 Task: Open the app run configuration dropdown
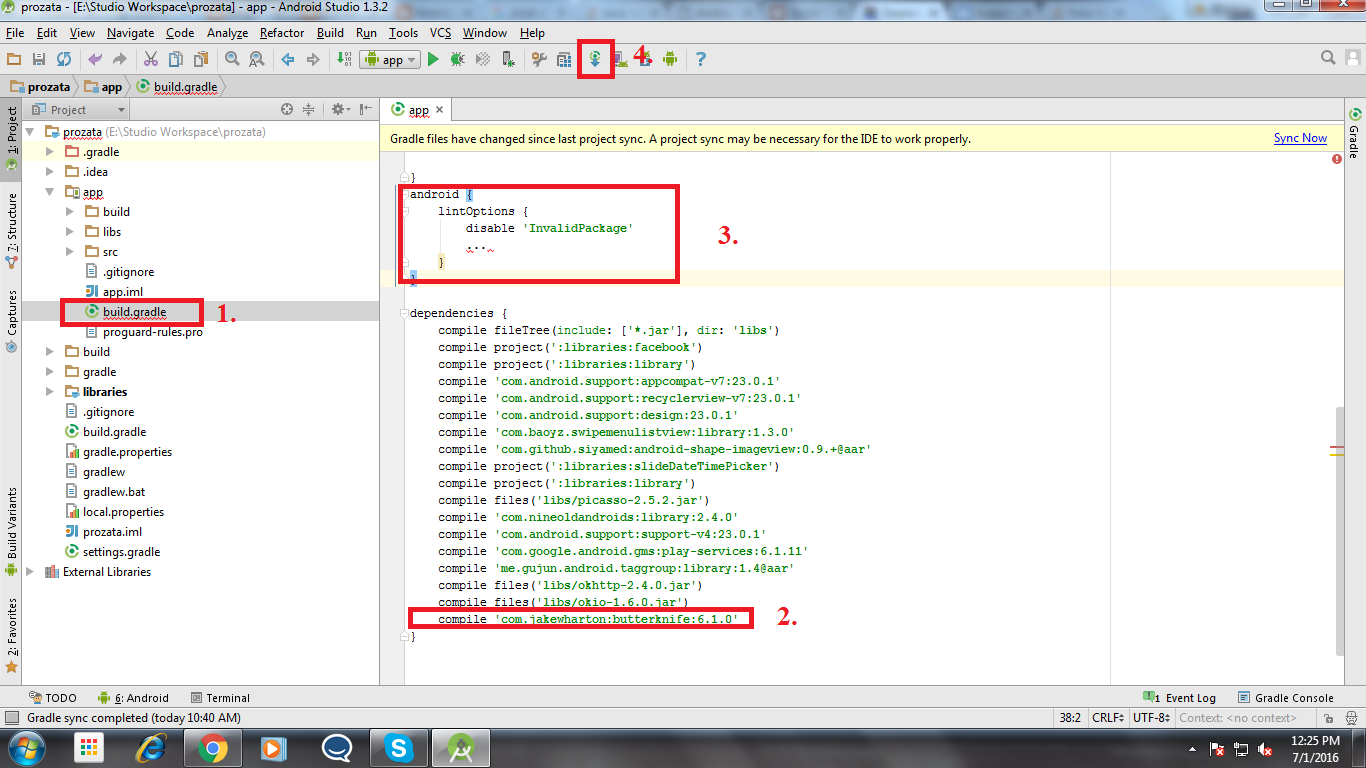click(390, 59)
